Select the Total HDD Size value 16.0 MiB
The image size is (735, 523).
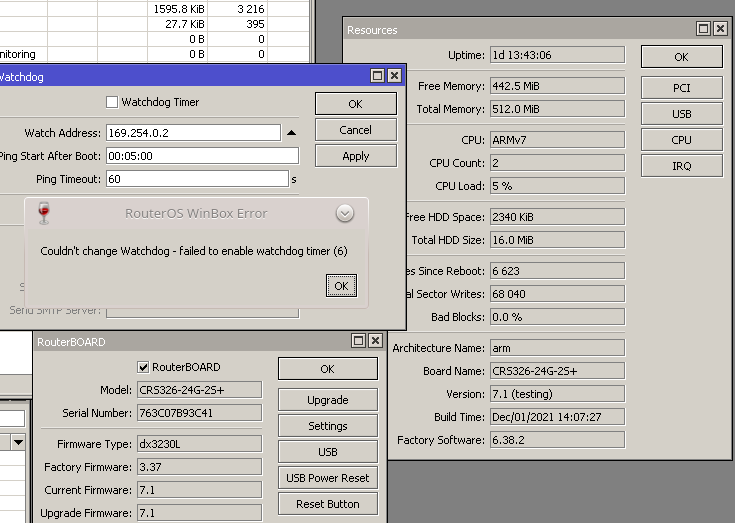557,239
